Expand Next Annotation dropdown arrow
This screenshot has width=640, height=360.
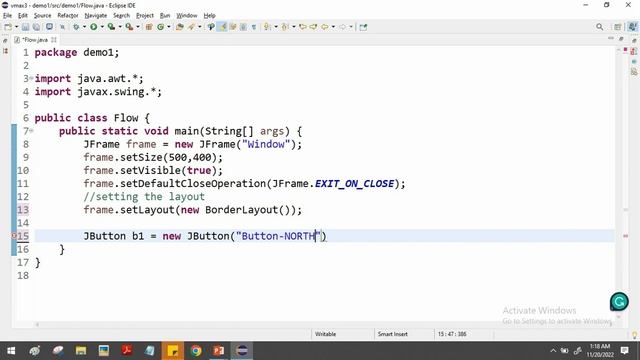pyautogui.click(x=276, y=27)
